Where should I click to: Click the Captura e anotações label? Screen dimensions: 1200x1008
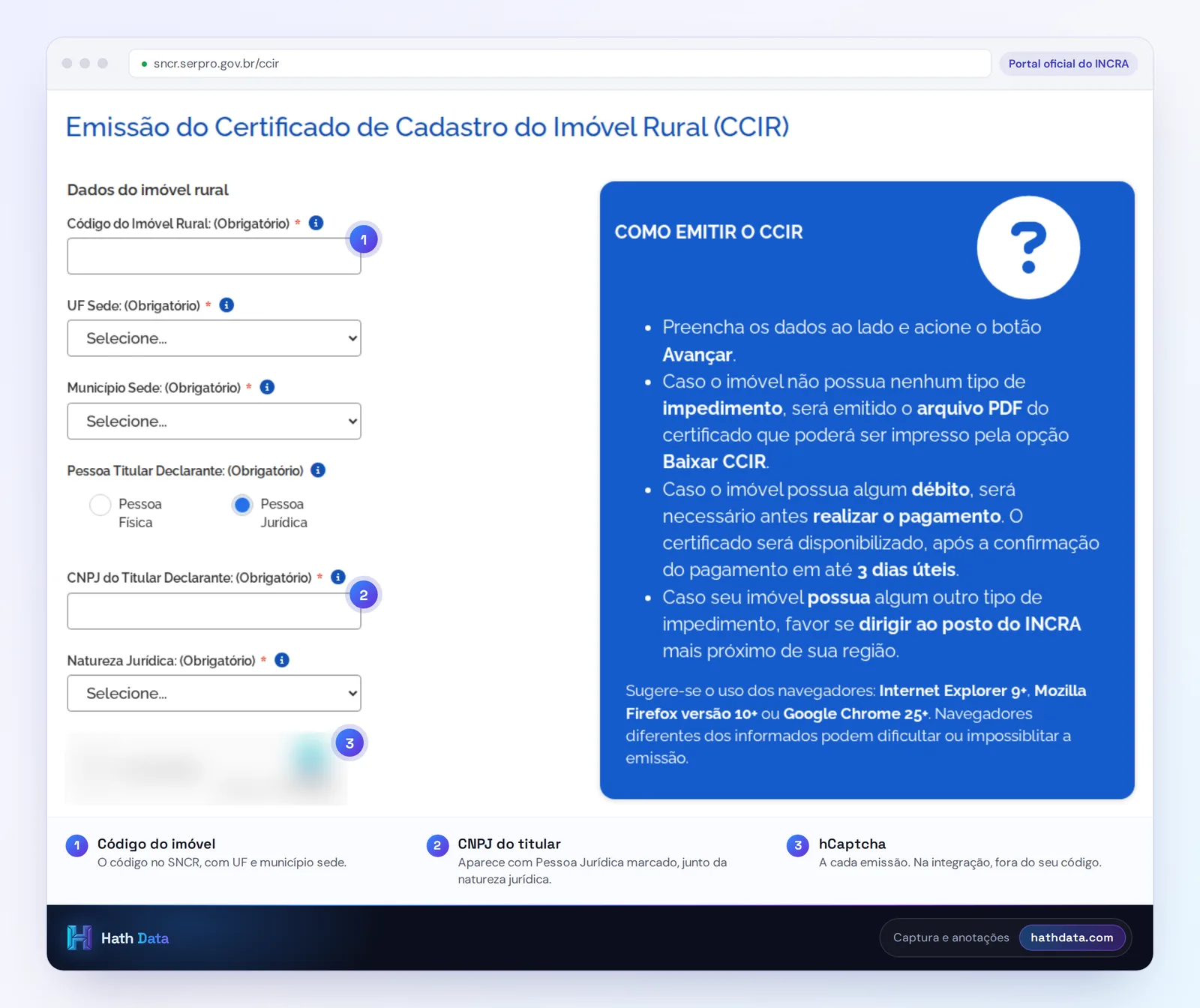[951, 937]
